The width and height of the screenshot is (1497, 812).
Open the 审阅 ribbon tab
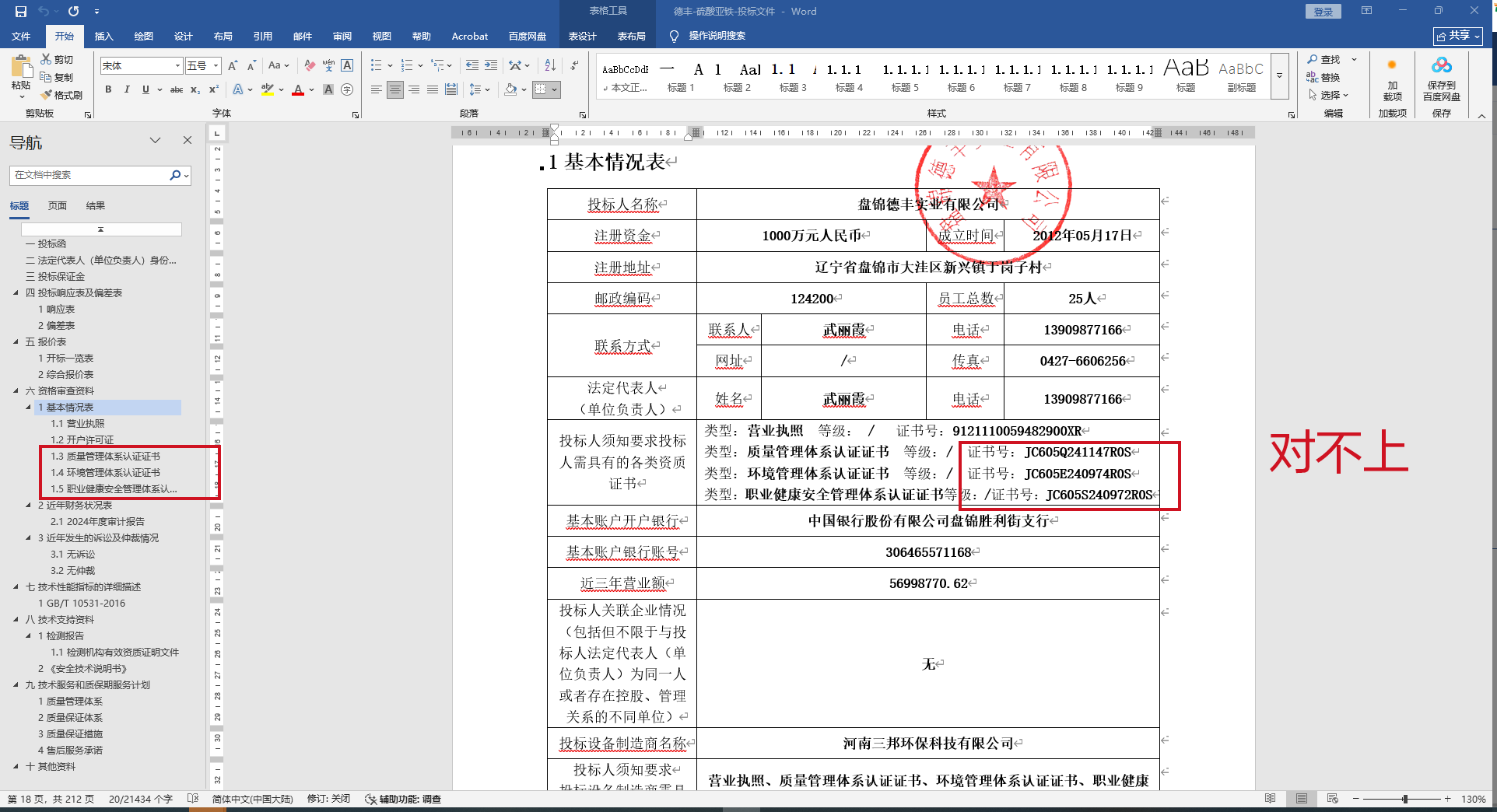tap(342, 36)
